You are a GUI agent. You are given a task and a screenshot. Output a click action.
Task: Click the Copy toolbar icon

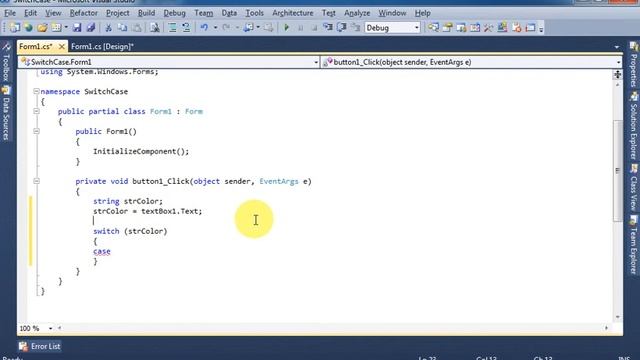tap(122, 28)
